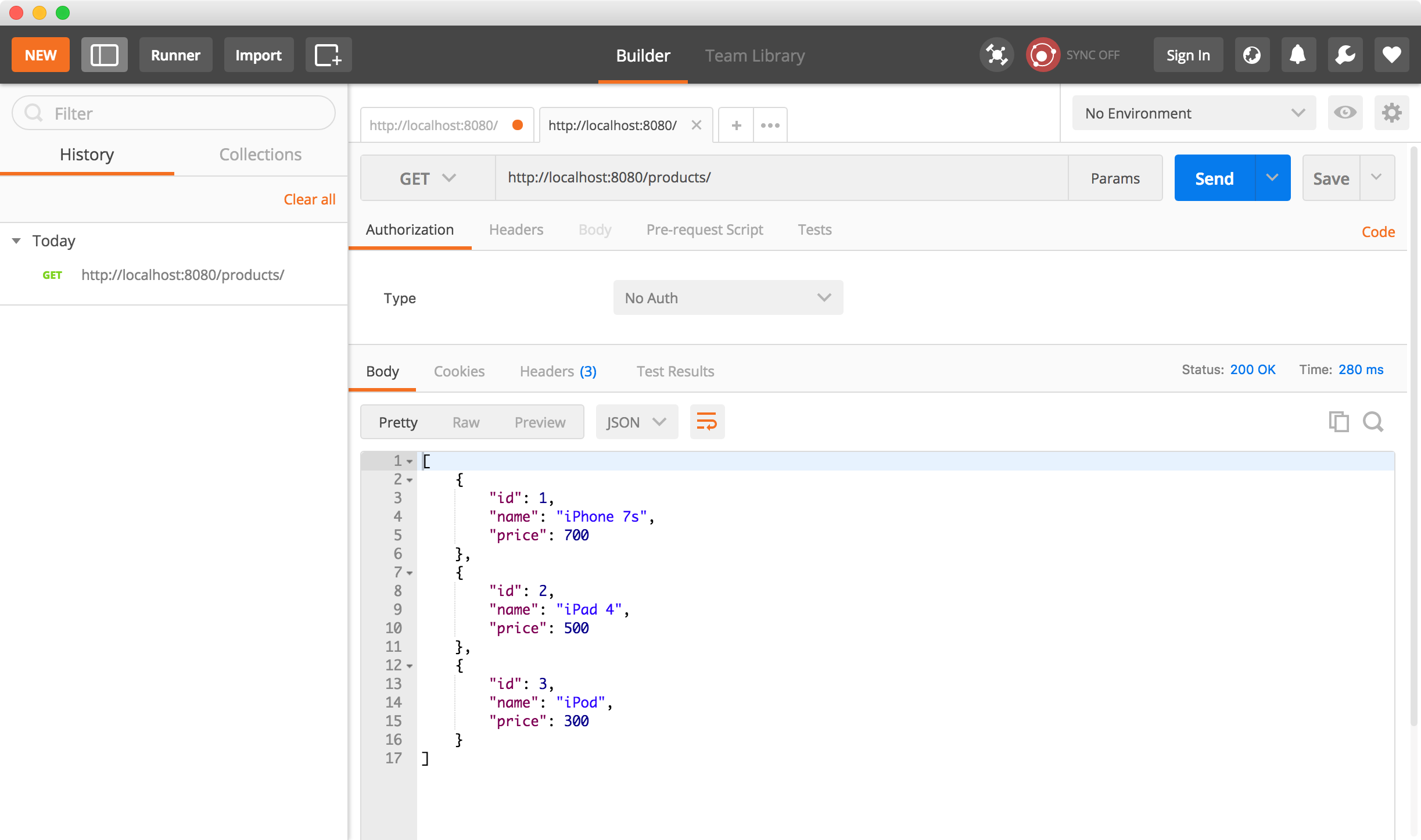This screenshot has height=840, width=1421.
Task: Click the Filter search field
Action: pos(173,113)
